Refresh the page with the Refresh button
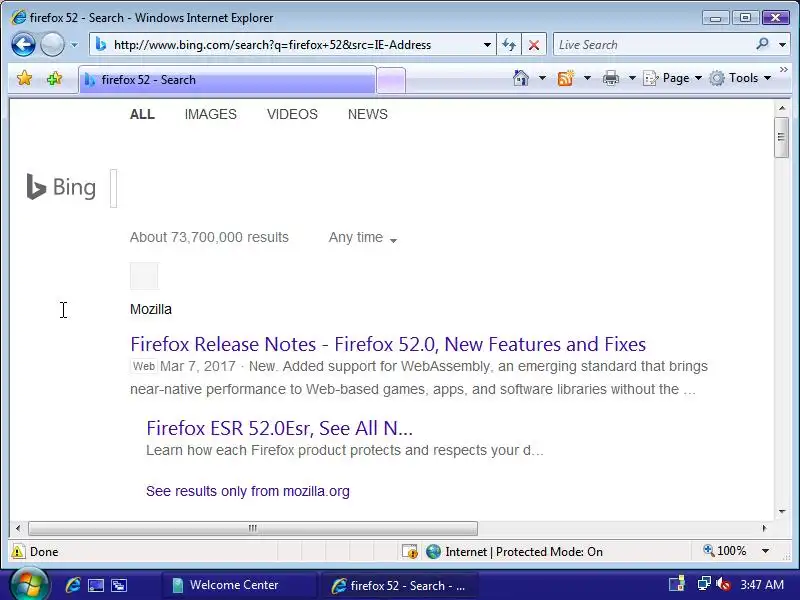Image resolution: width=800 pixels, height=600 pixels. point(509,45)
